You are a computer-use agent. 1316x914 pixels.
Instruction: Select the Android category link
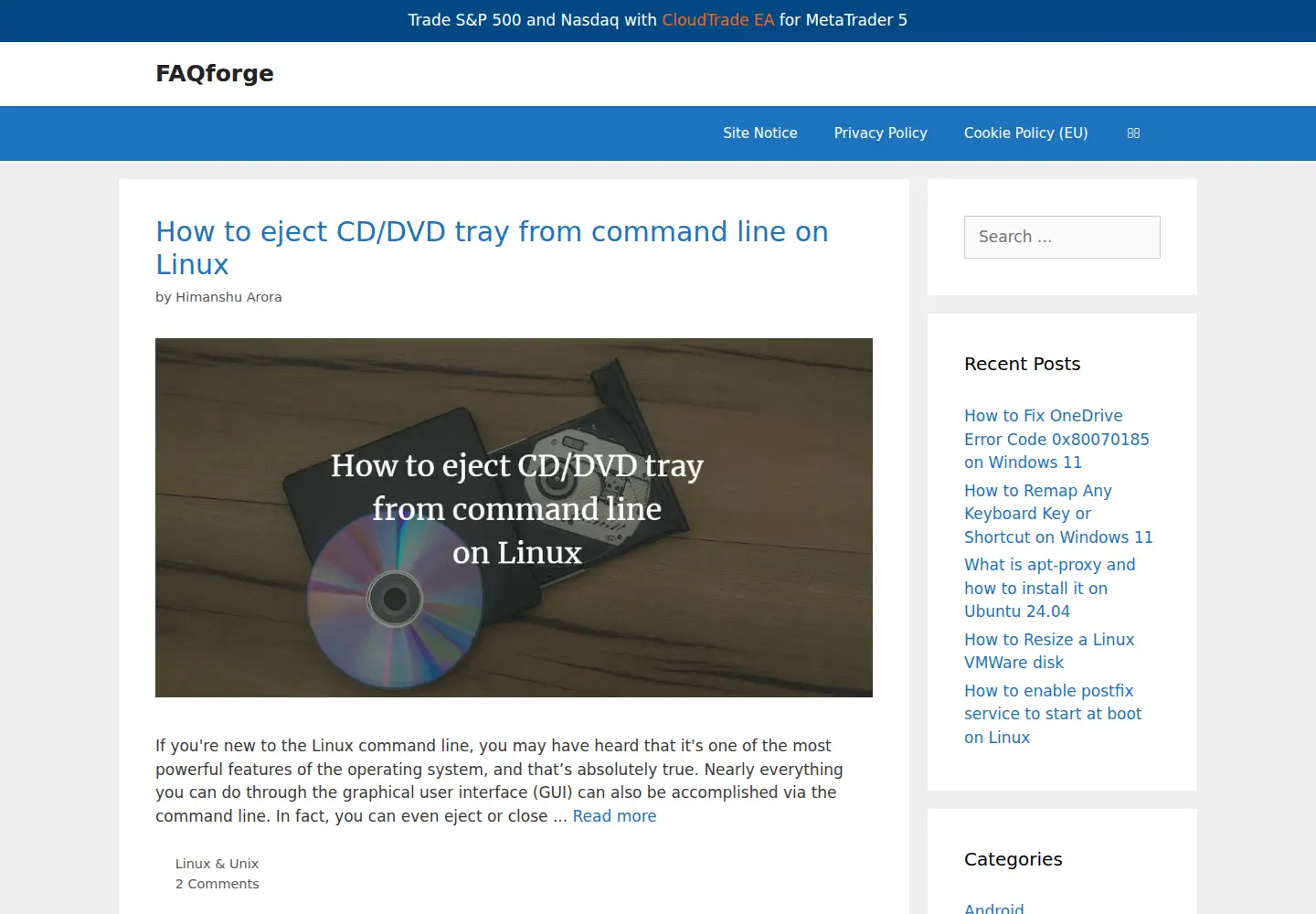click(x=994, y=908)
